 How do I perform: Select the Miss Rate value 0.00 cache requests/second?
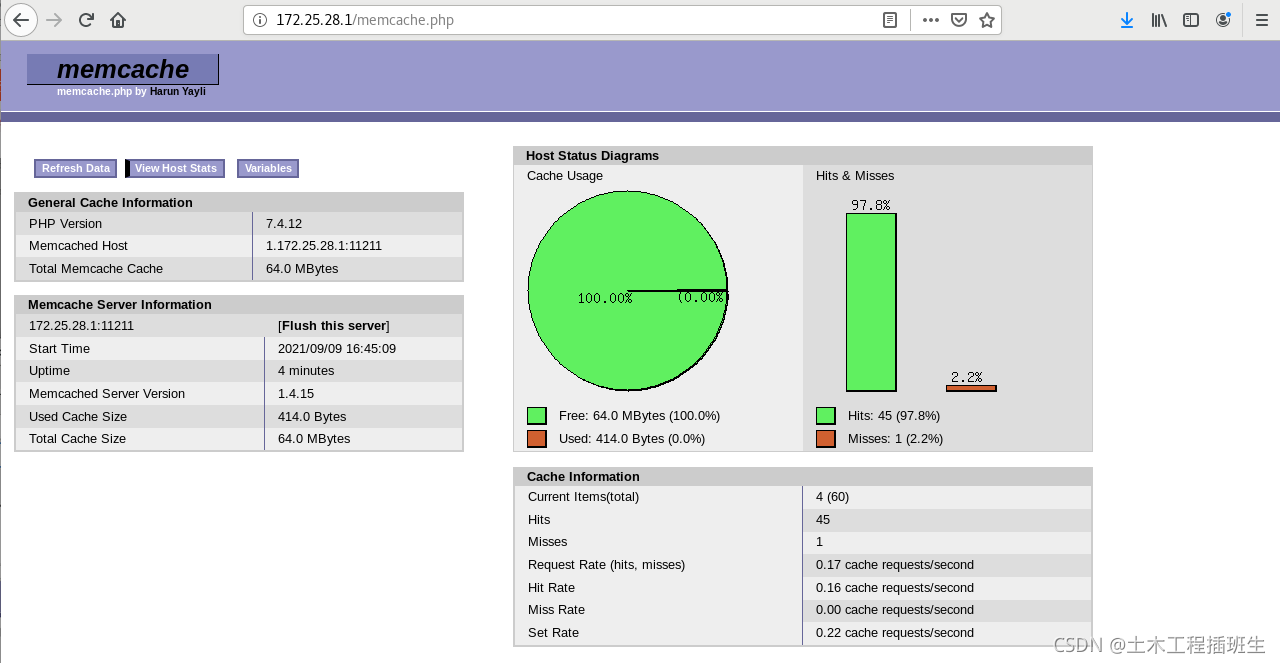[x=895, y=610]
